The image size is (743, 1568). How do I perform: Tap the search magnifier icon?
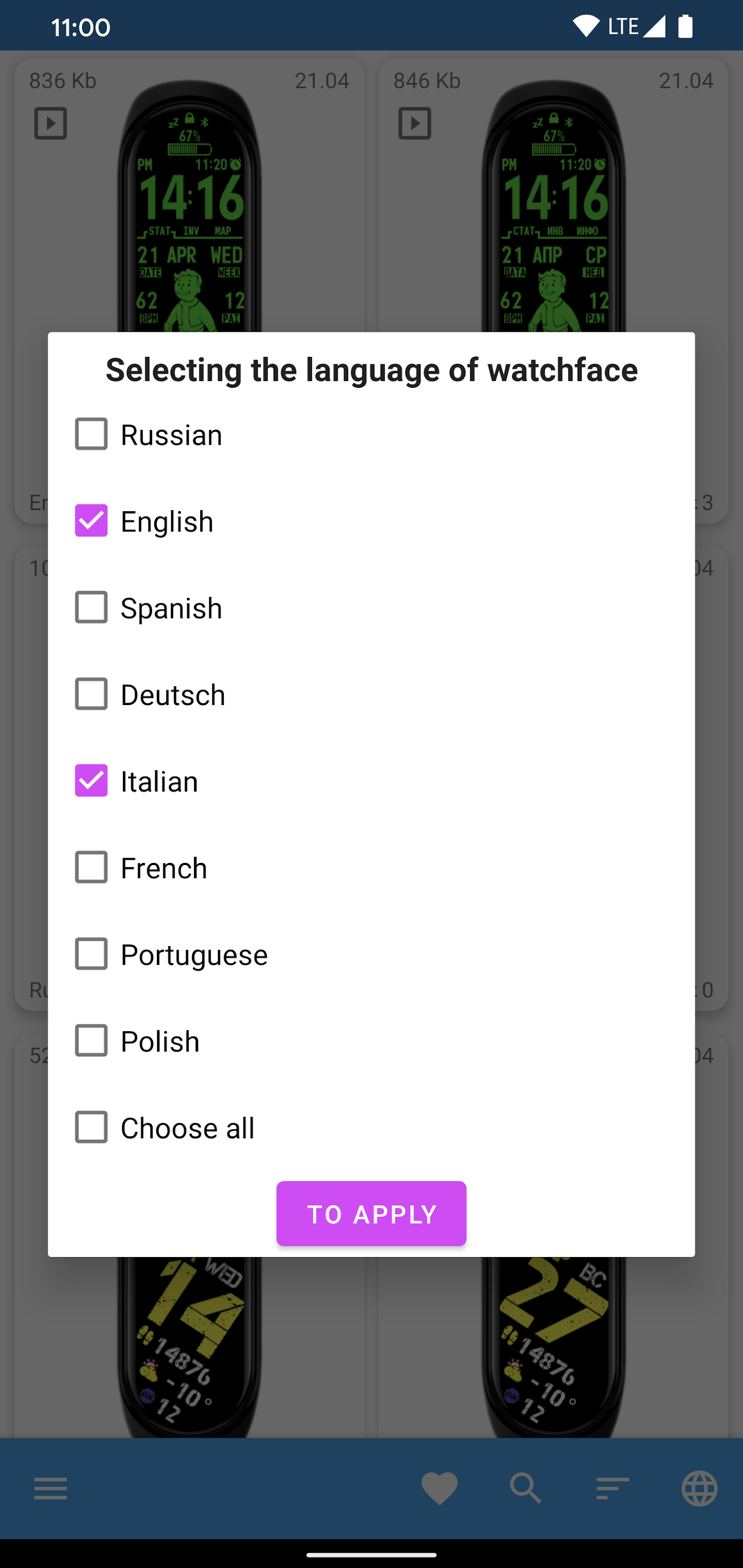click(x=525, y=1488)
